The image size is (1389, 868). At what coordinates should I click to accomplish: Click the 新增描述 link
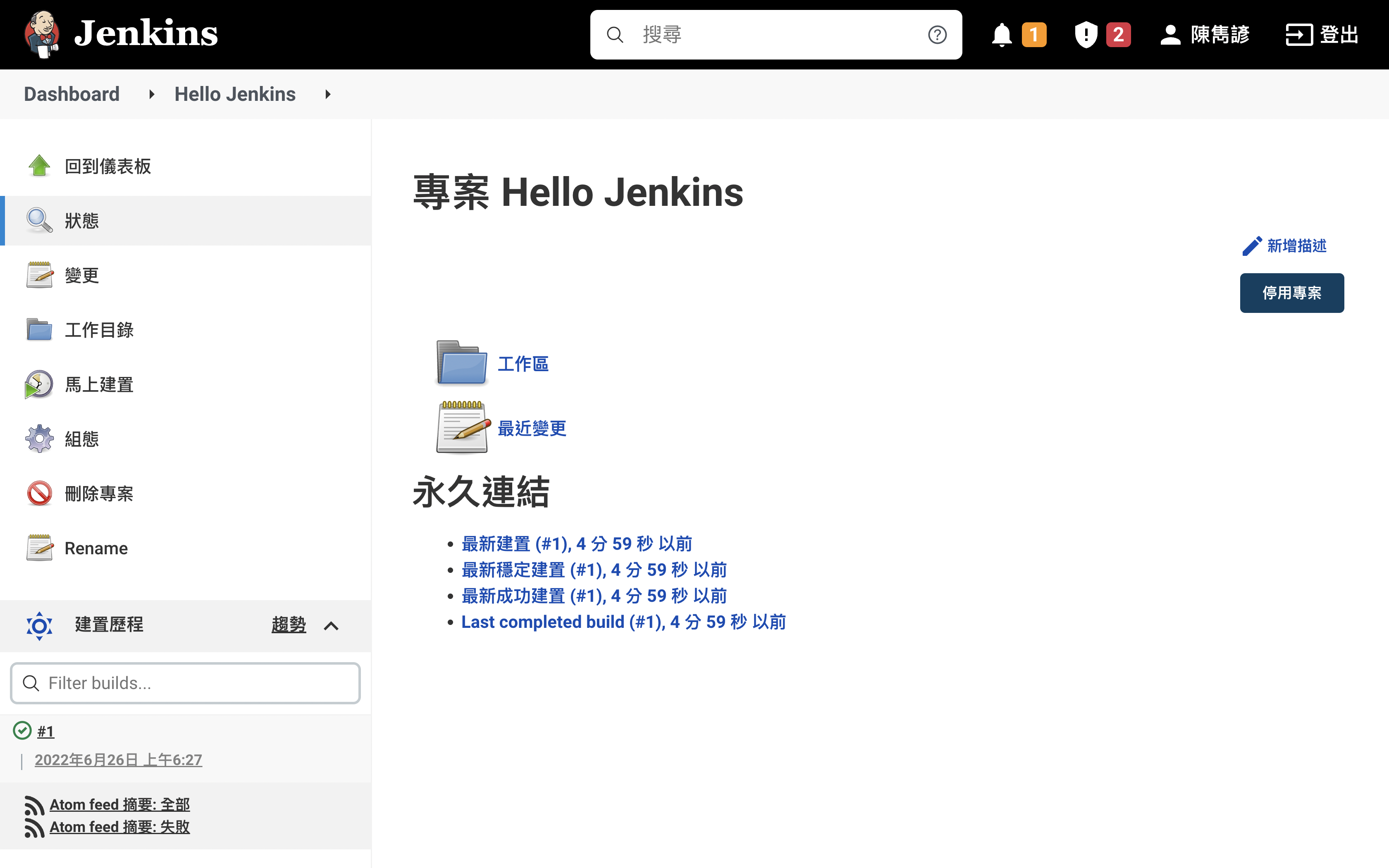coord(1296,246)
